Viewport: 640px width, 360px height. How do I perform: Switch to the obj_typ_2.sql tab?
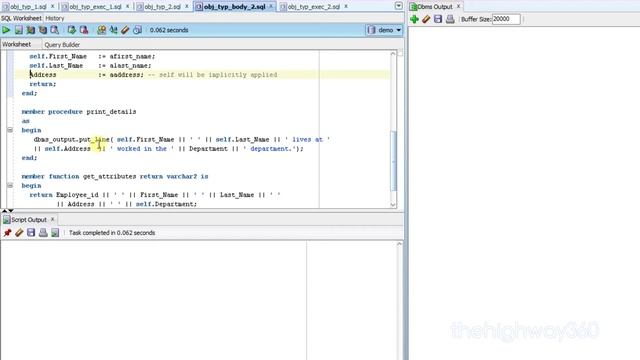pyautogui.click(x=162, y=7)
